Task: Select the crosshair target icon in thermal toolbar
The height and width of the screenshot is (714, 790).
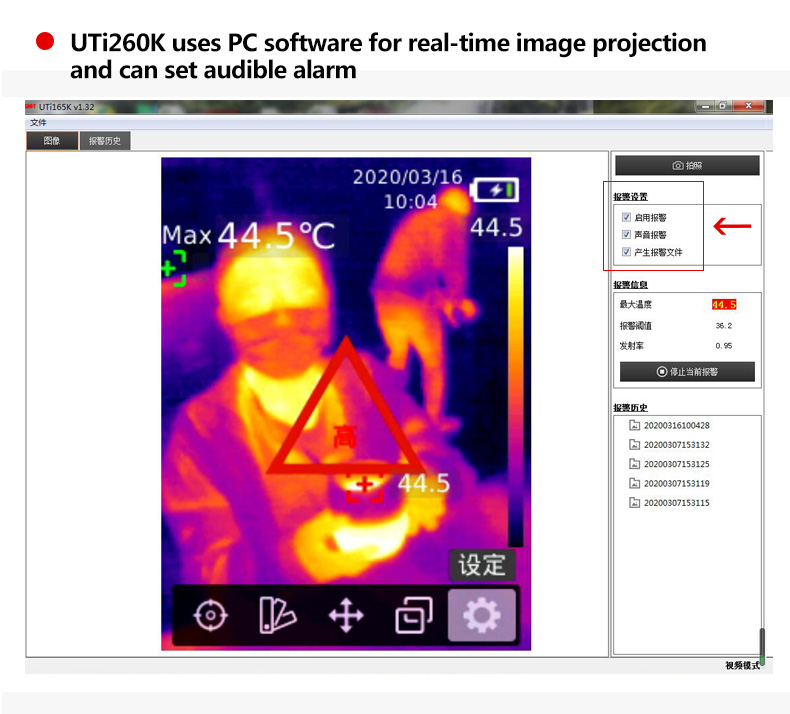Action: 211,615
